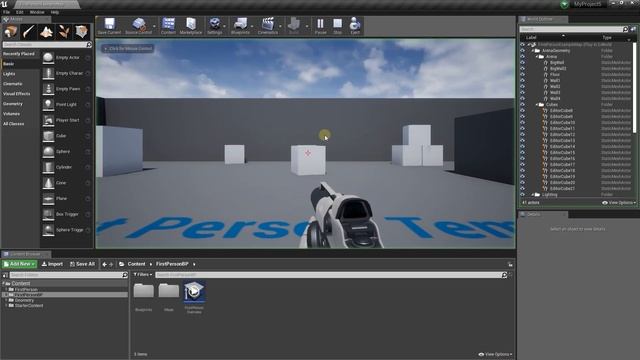The image size is (640, 360).
Task: Pick the Plane shape item
Action: point(67,198)
